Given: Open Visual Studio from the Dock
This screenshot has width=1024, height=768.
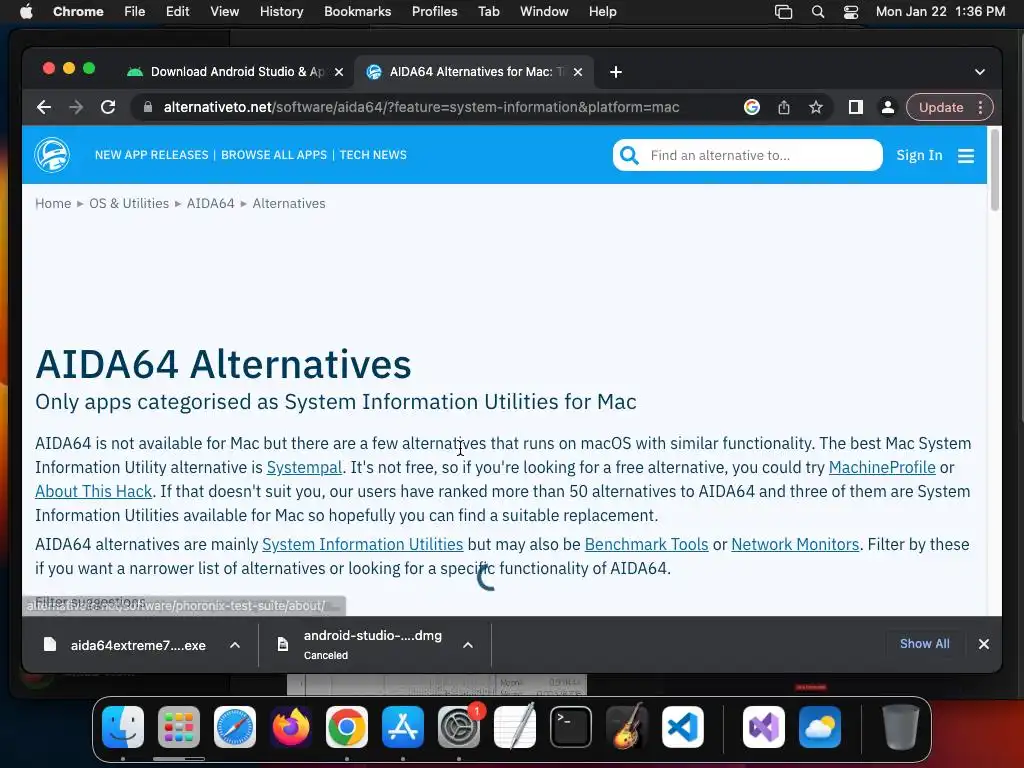Looking at the screenshot, I should 763,727.
